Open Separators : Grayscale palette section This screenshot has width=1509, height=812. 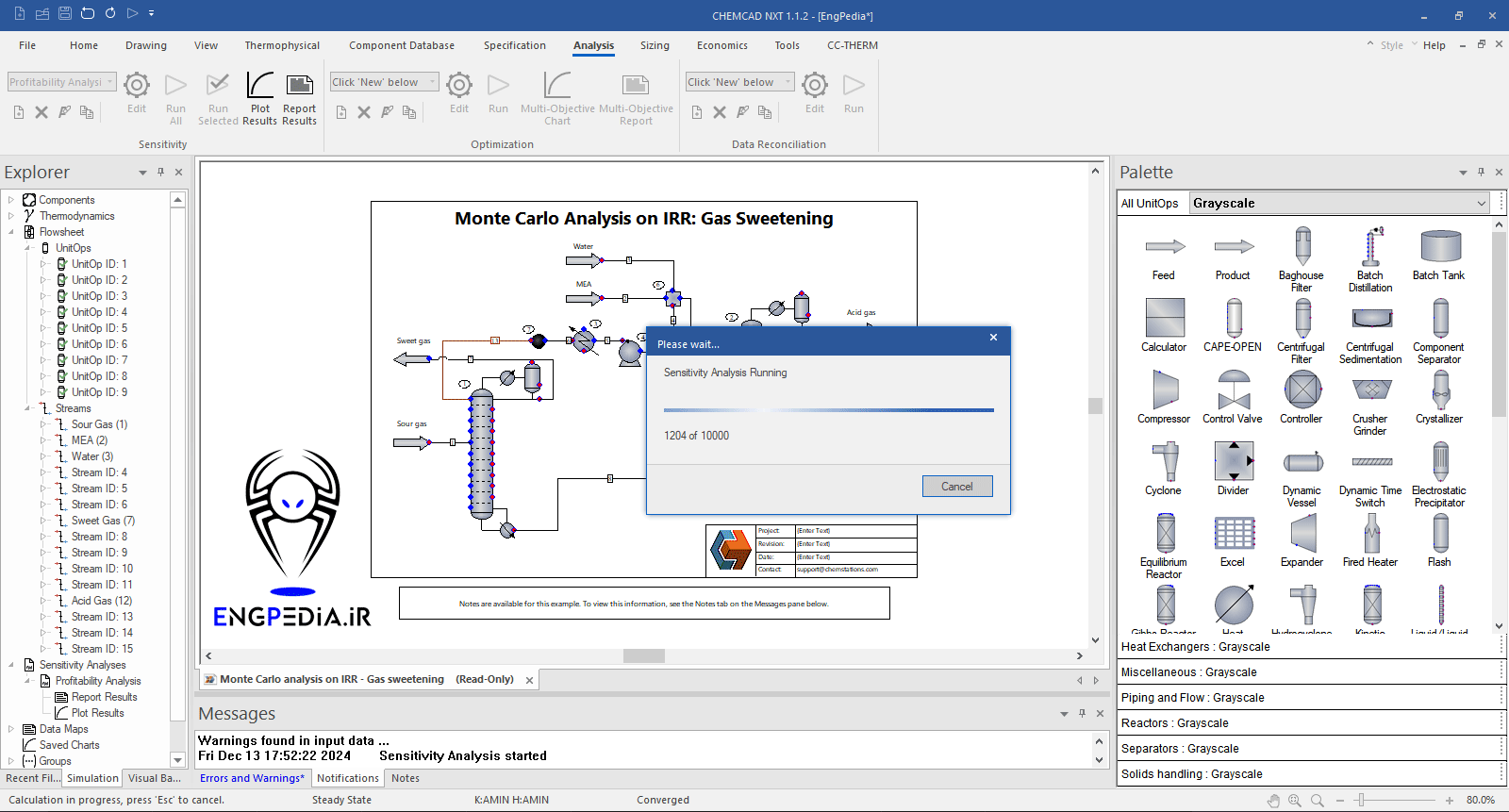[1309, 749]
